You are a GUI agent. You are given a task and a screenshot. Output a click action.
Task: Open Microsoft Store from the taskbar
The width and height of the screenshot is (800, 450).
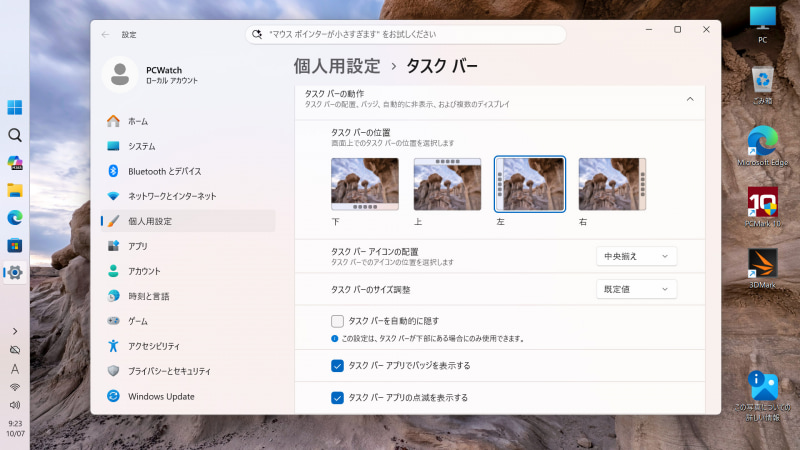[15, 245]
